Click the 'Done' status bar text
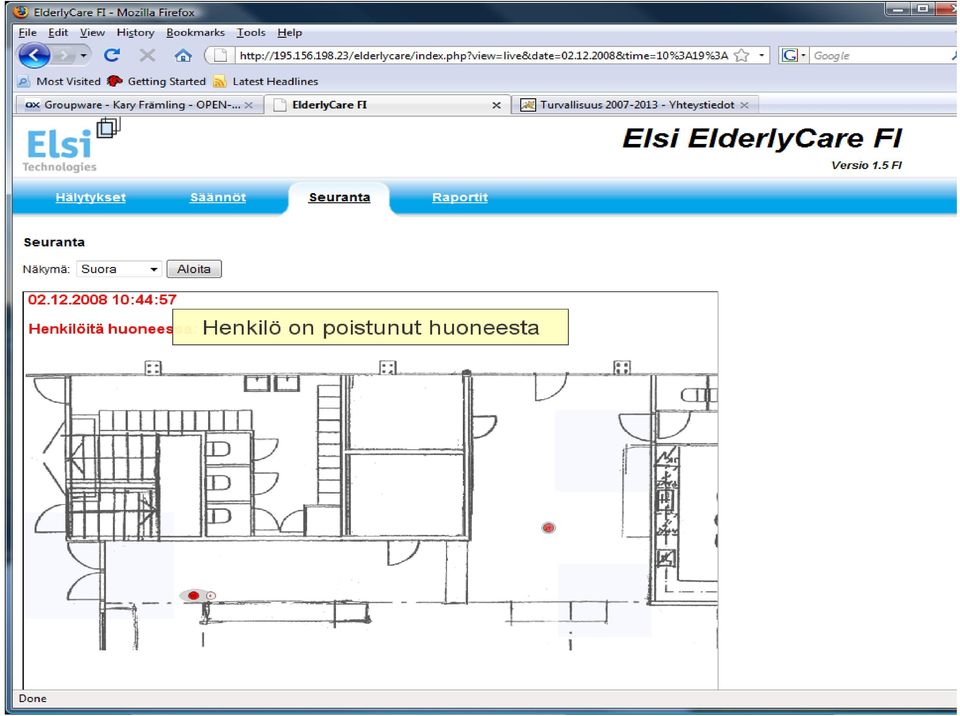960x716 pixels. [x=32, y=698]
